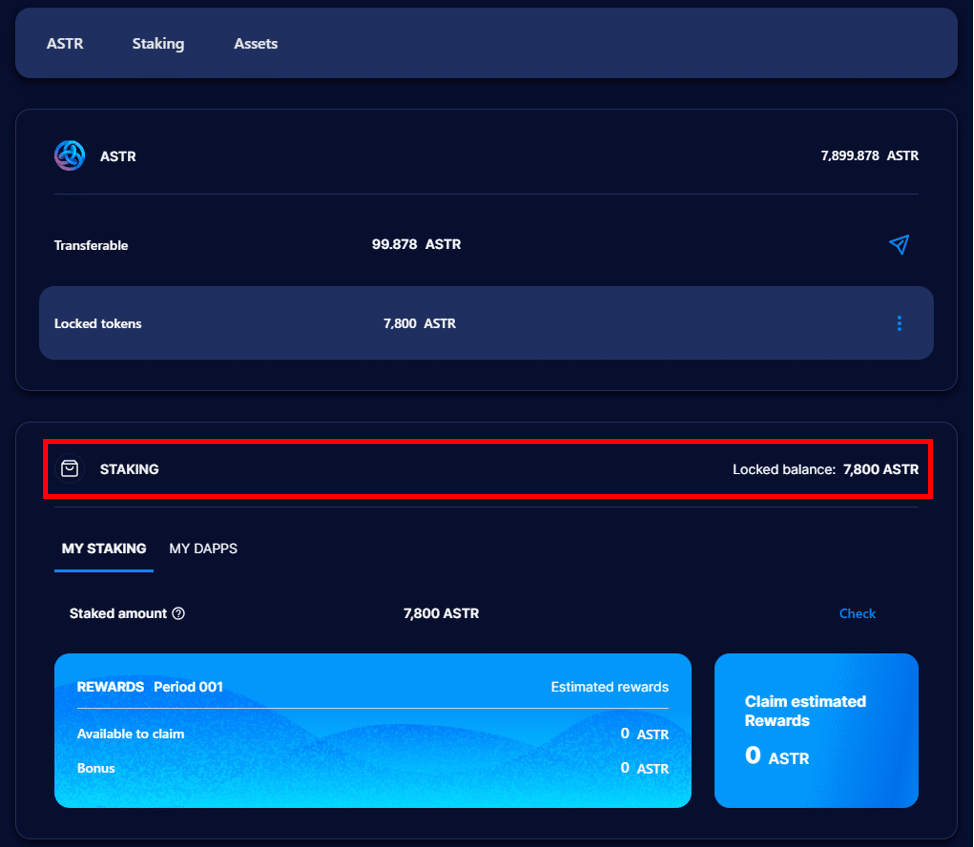Image resolution: width=974 pixels, height=847 pixels.
Task: Open the Assets tab
Action: [255, 43]
